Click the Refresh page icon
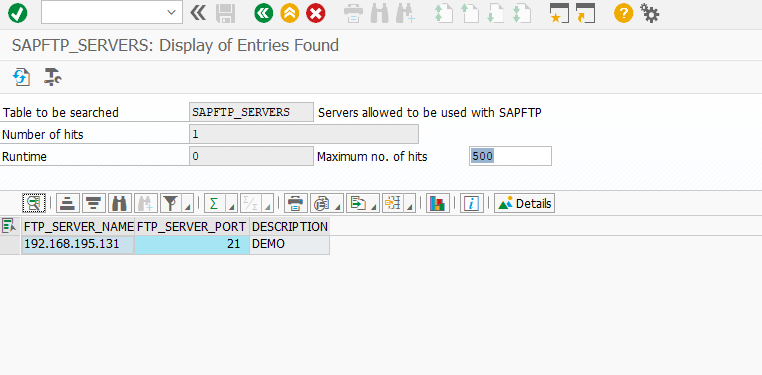Image resolution: width=762 pixels, height=375 pixels. click(x=21, y=77)
